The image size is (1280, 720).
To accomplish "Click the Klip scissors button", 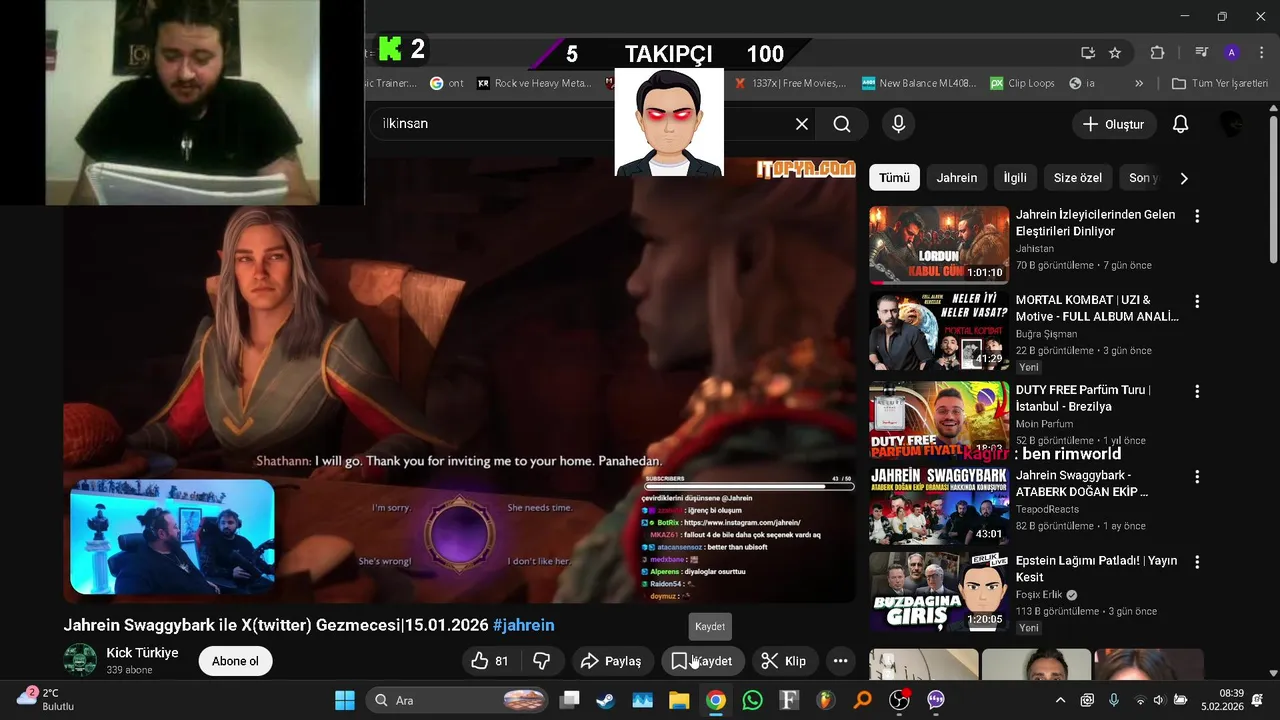I will 784,661.
